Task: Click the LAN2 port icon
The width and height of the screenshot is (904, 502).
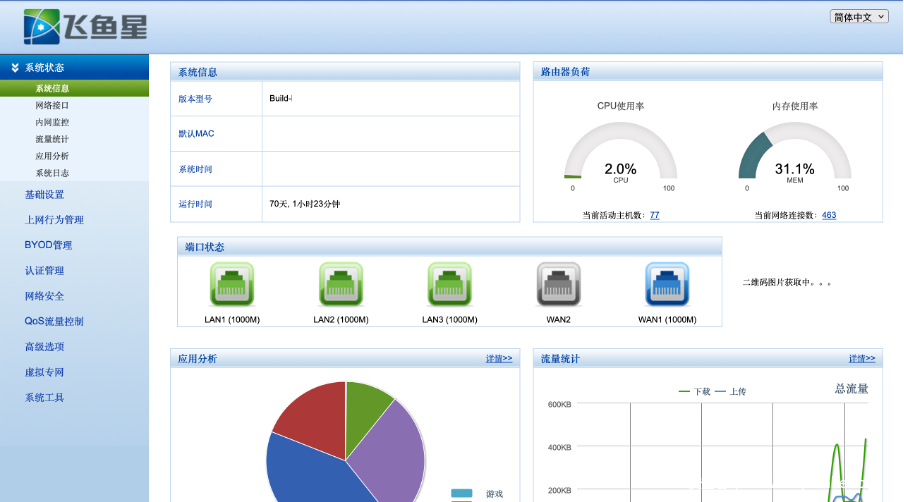Action: pos(340,284)
